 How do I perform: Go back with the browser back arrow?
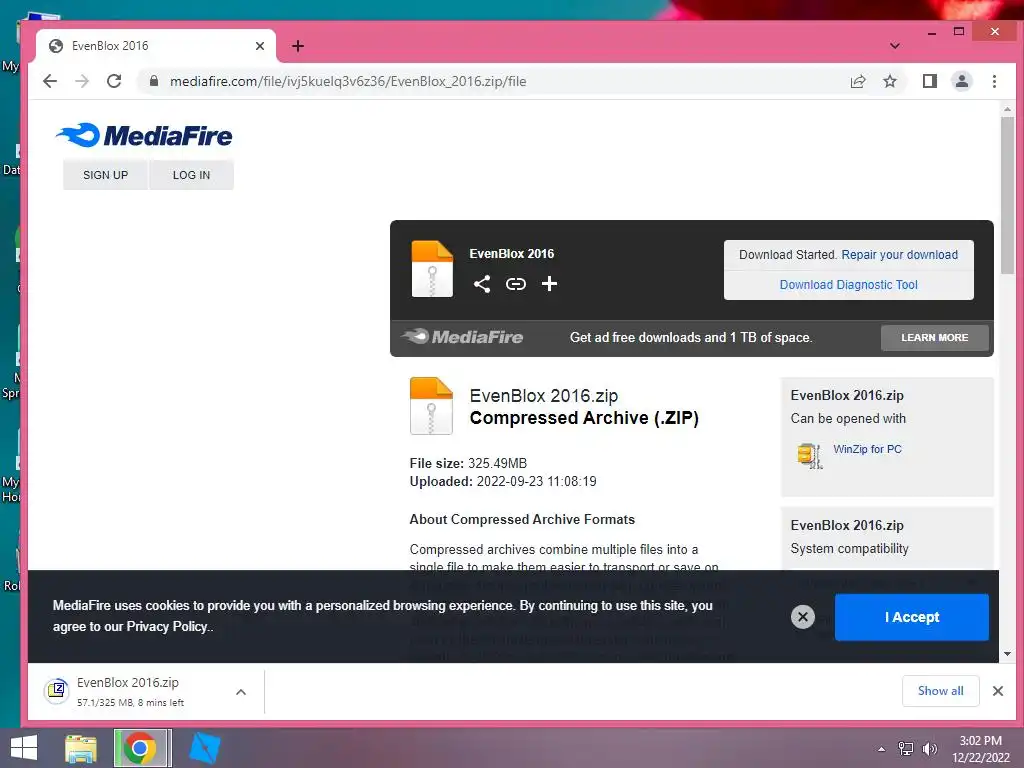click(x=50, y=81)
